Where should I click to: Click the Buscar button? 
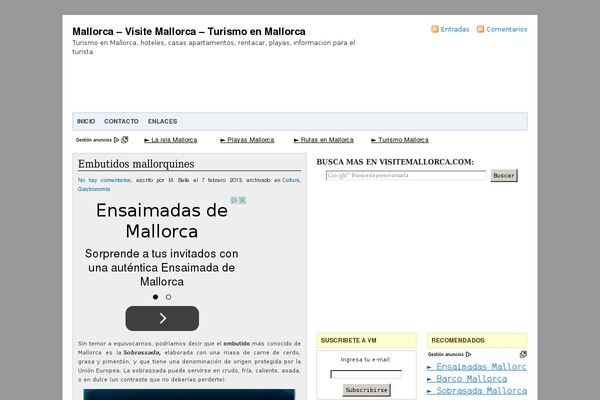click(504, 175)
